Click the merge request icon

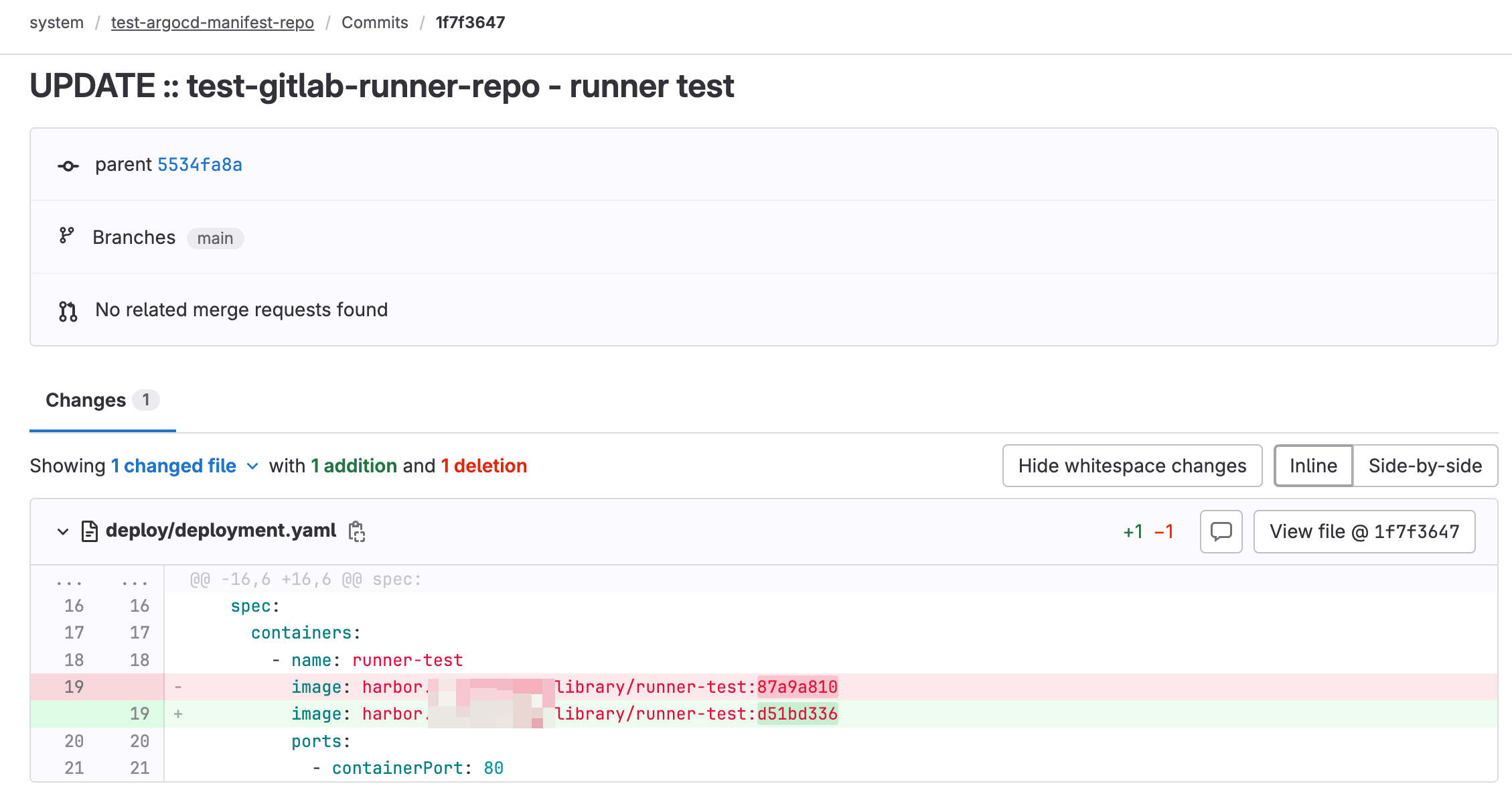click(x=68, y=311)
